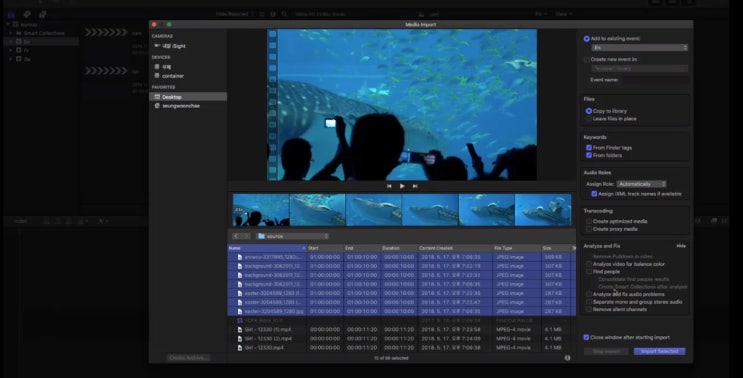Click the FCPX library file icon
Viewport: 743px width, 378px height.
point(240,320)
